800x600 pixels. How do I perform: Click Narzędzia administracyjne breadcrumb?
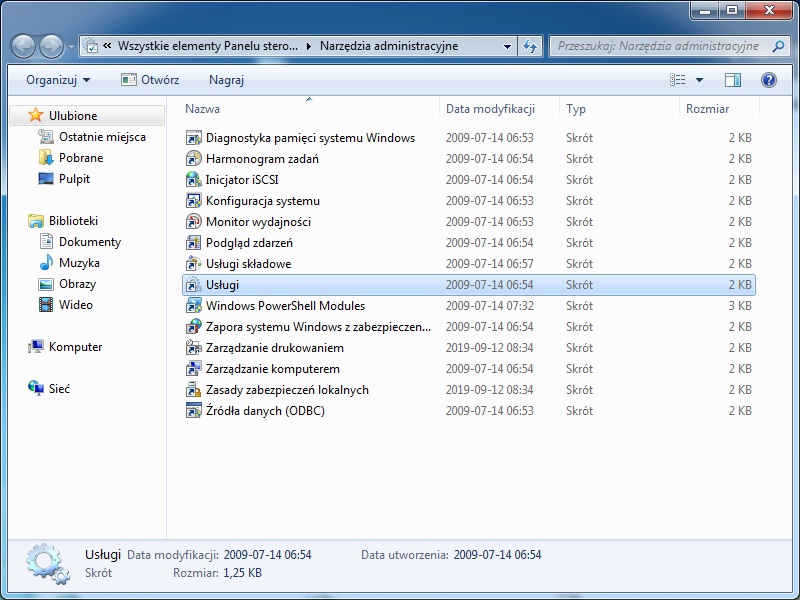(x=389, y=46)
